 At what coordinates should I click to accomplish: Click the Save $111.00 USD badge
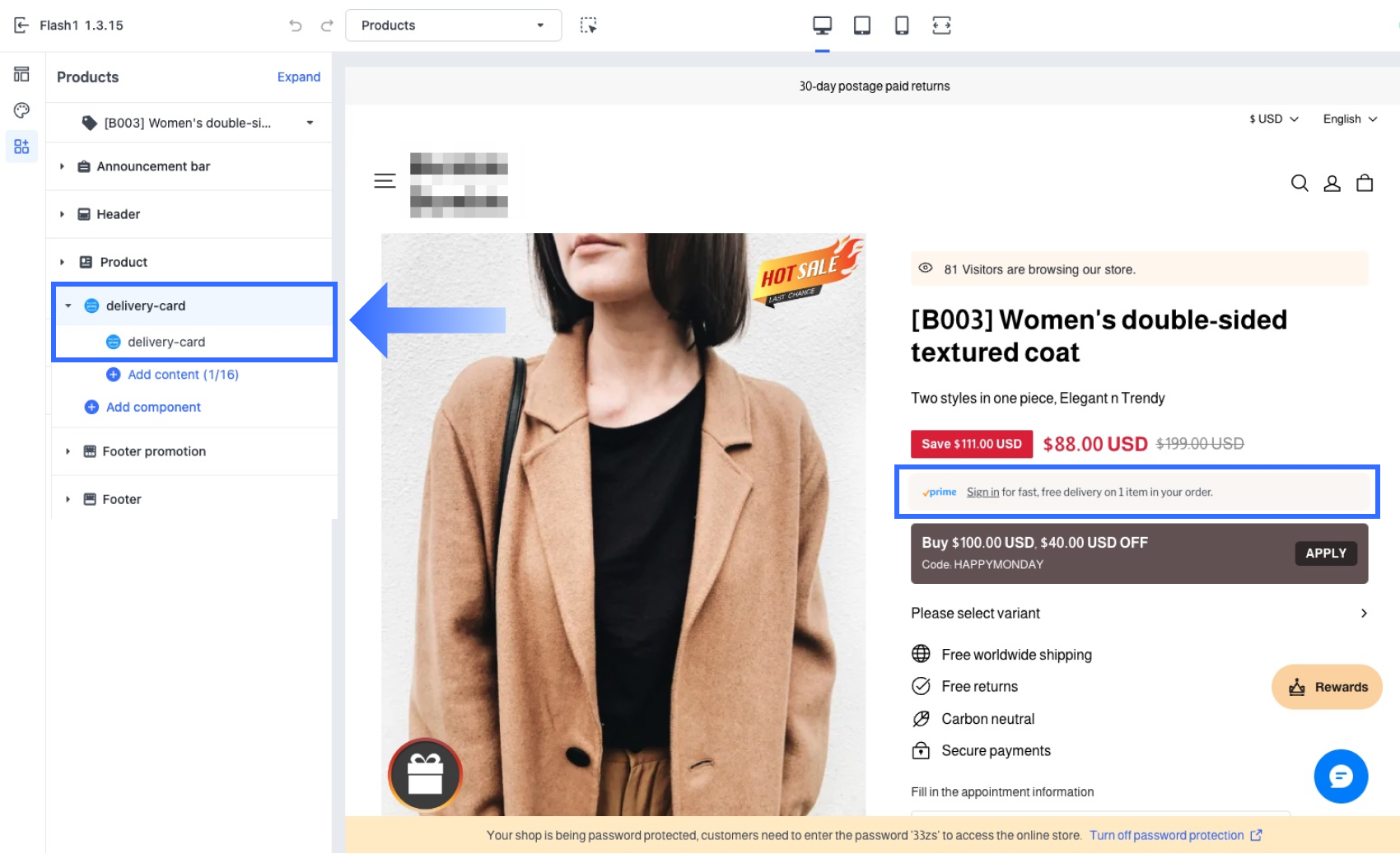(x=971, y=444)
